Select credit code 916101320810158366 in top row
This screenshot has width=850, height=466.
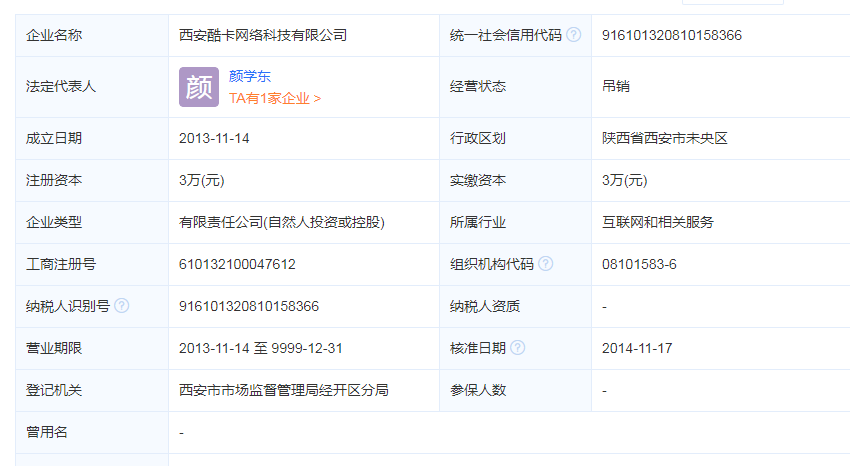(672, 35)
